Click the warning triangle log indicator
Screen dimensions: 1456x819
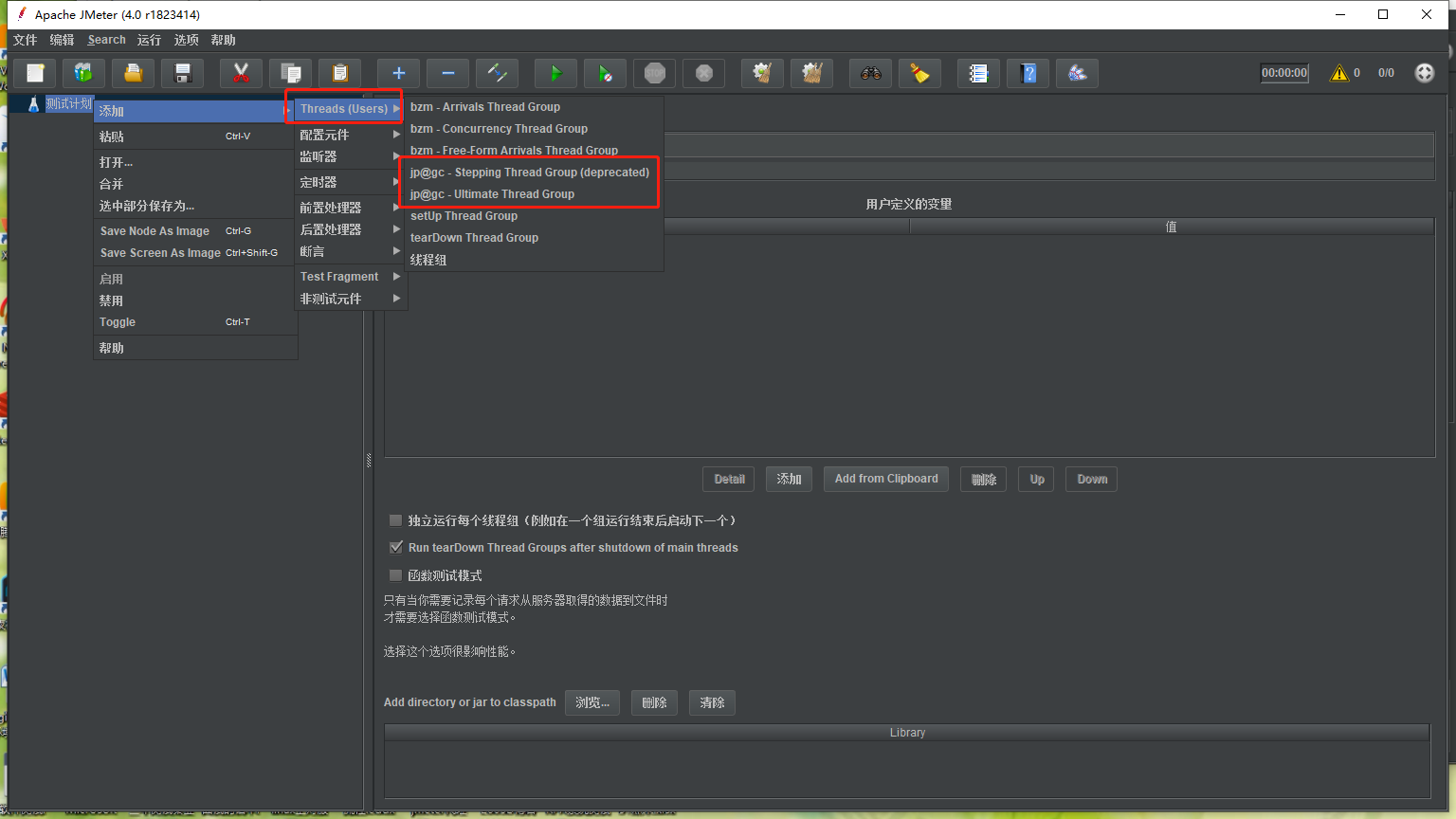tap(1339, 73)
